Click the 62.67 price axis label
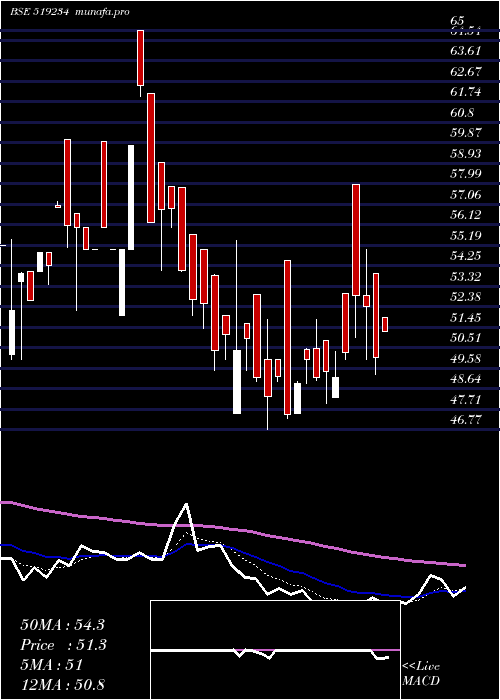 (x=466, y=71)
